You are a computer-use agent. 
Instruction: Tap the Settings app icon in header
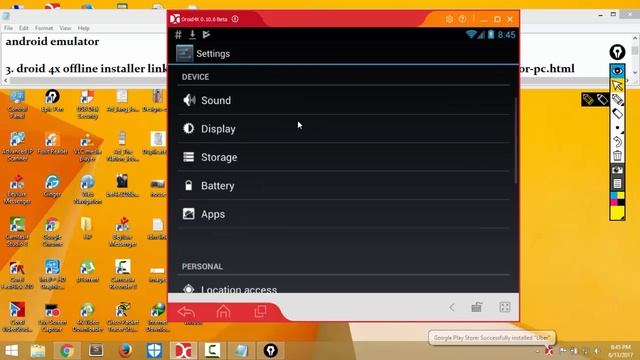click(184, 53)
